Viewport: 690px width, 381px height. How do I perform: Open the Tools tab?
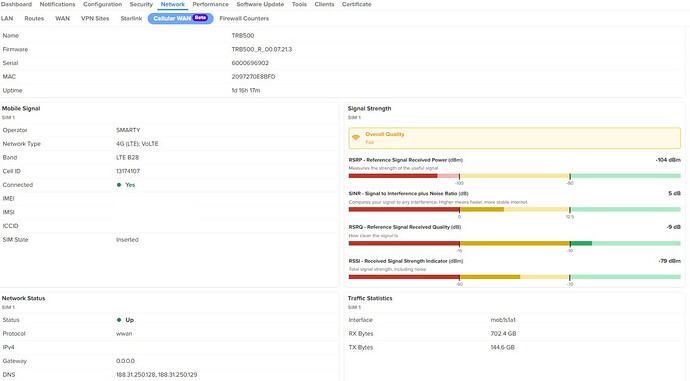click(299, 4)
